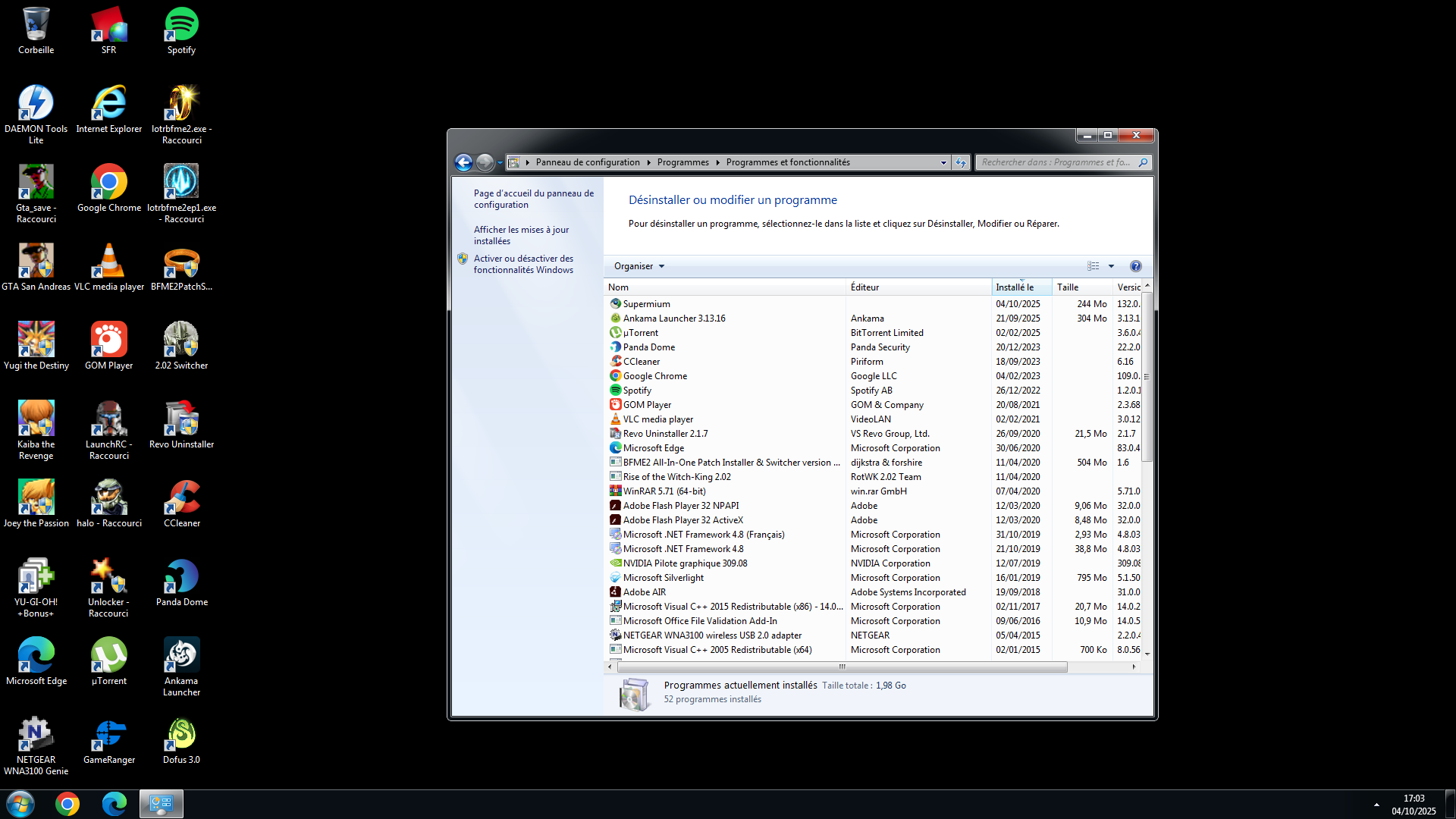Click the horizontal scrollbar of program list

tap(842, 667)
